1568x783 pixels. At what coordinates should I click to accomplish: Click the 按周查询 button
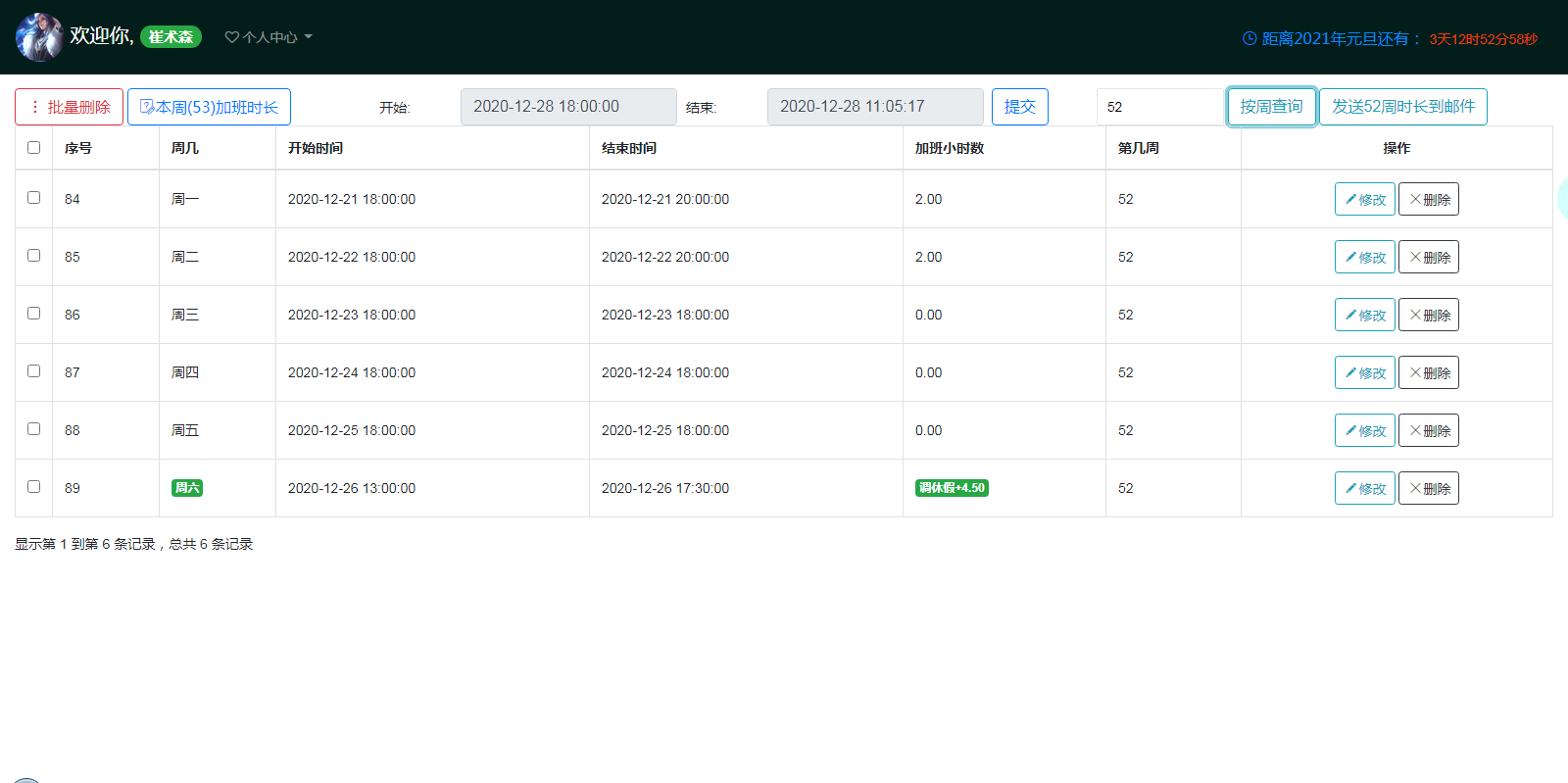[x=1271, y=107]
